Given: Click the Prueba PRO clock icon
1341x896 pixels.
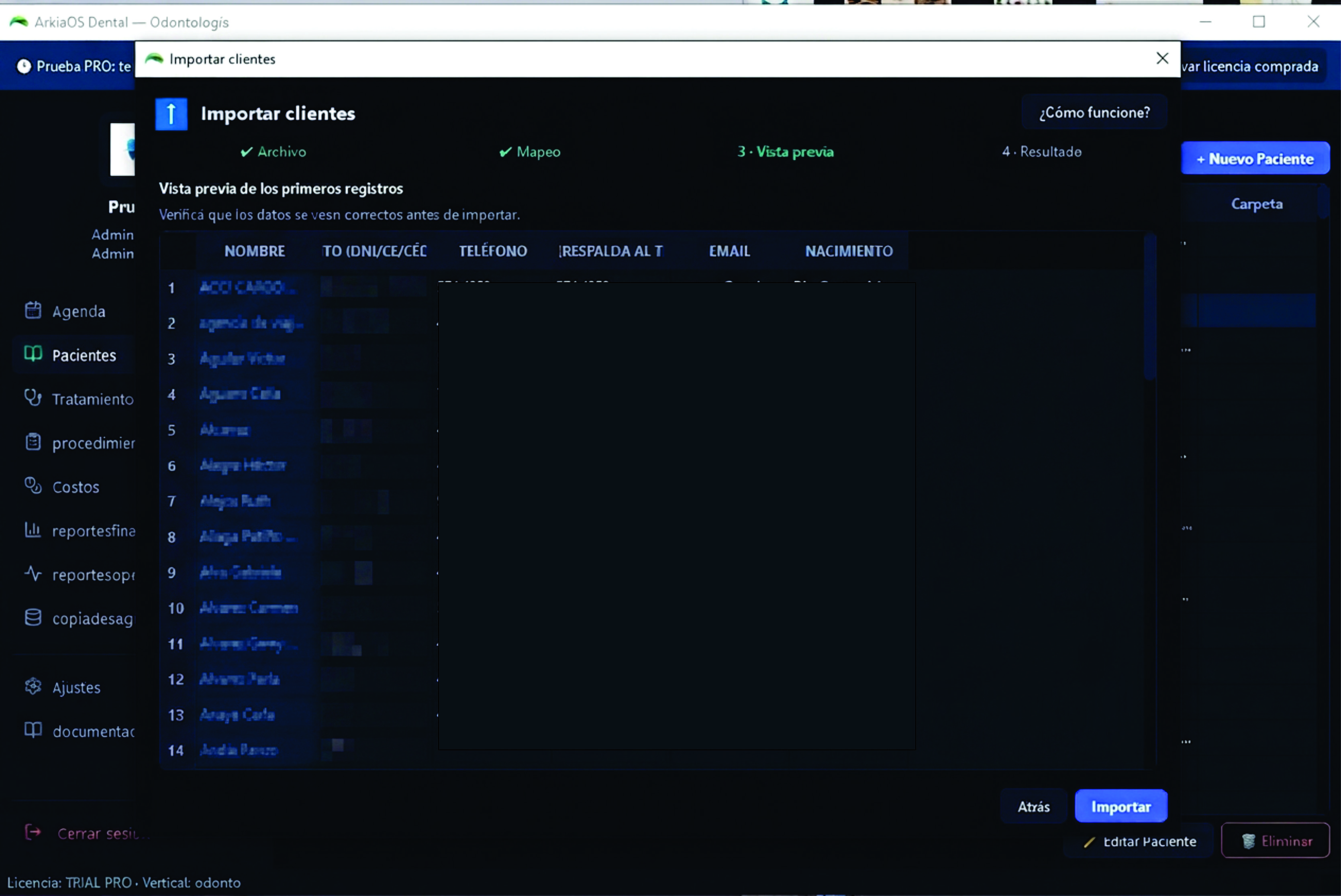Looking at the screenshot, I should [23, 66].
